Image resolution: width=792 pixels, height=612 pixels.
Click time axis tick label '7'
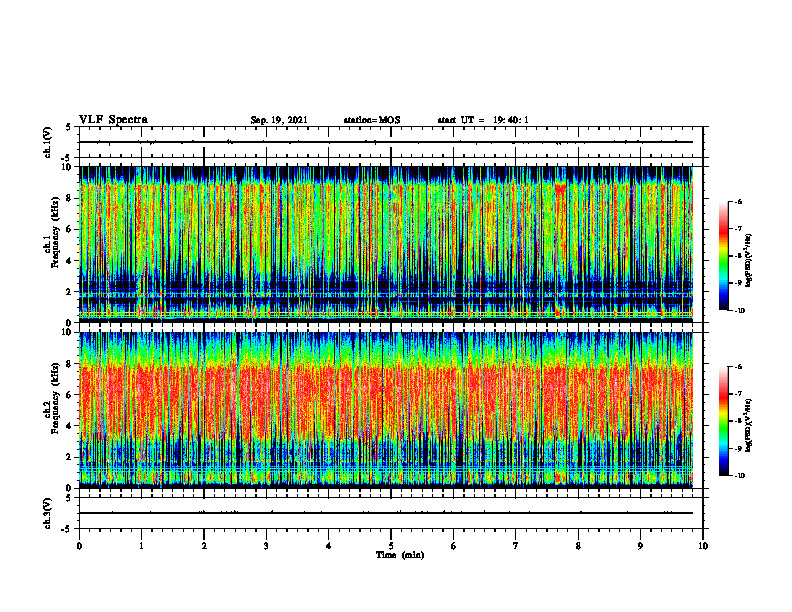point(516,546)
